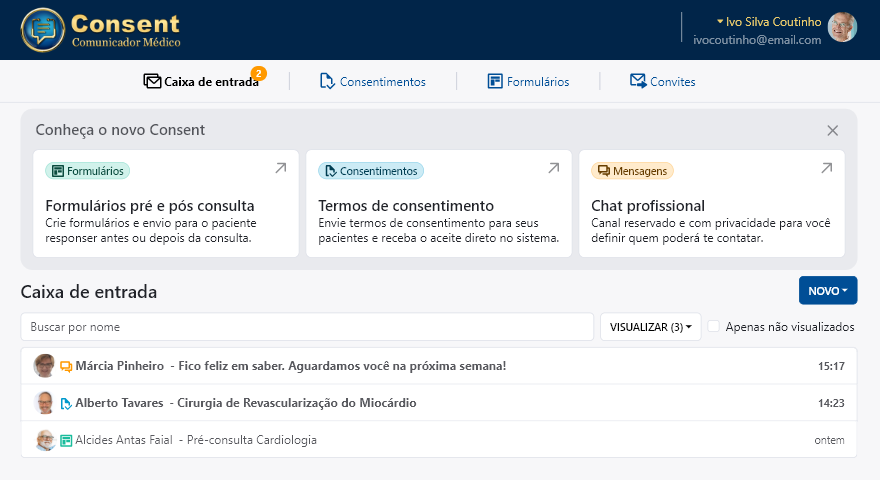
Task: Click the chat message icon beside Márcia Pinheiro
Action: coord(66,366)
